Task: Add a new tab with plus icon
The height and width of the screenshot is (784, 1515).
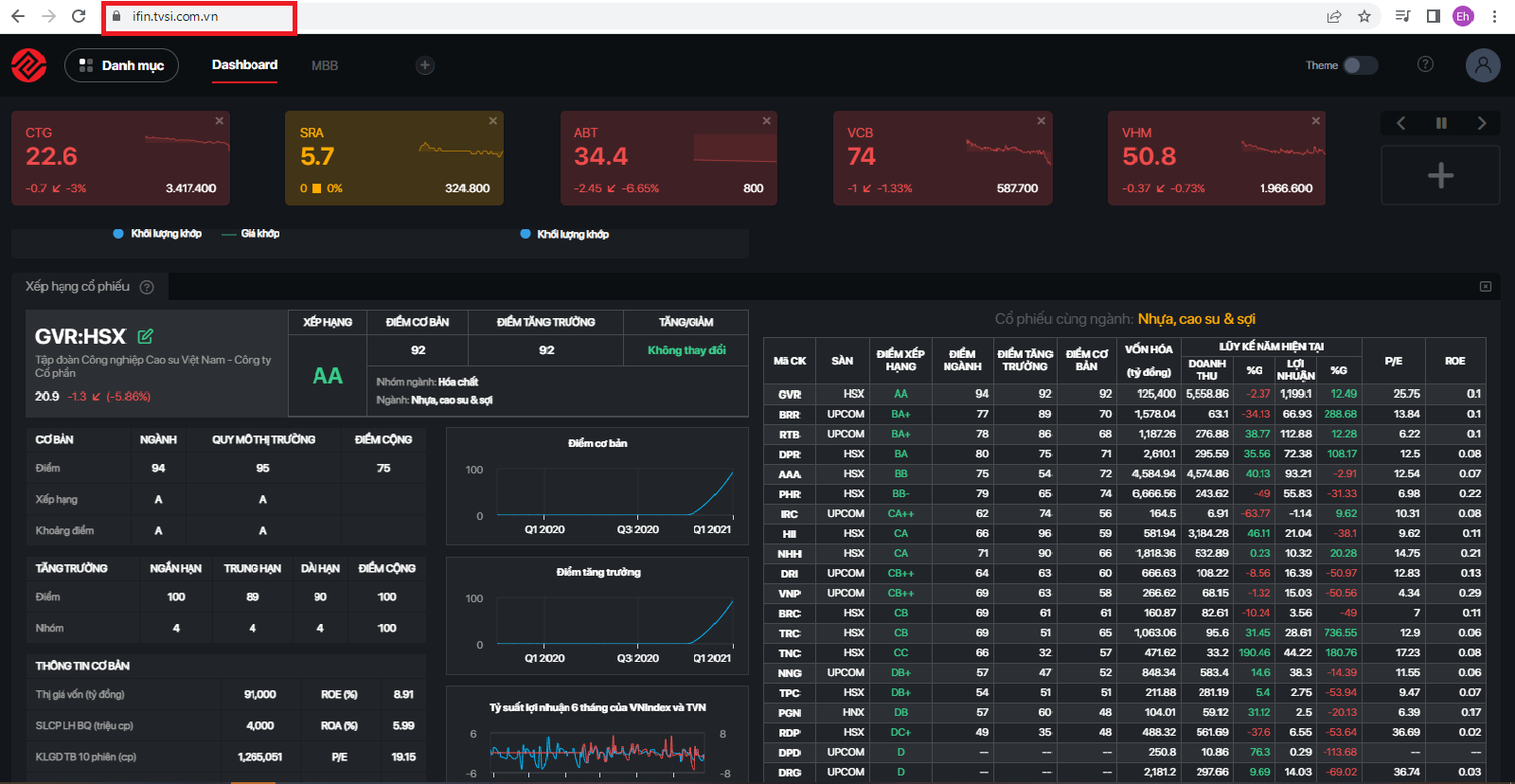Action: pos(425,65)
